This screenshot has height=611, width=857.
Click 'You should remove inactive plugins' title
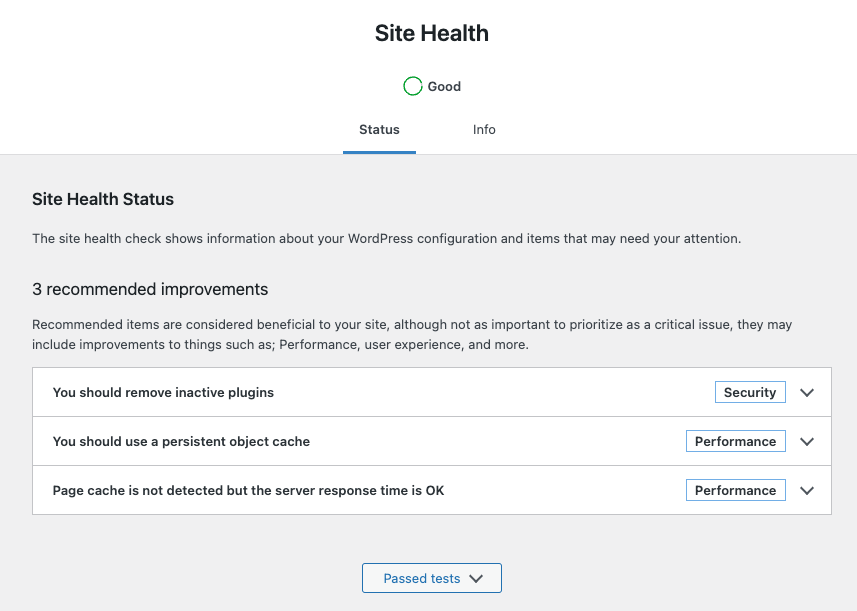pyautogui.click(x=163, y=392)
